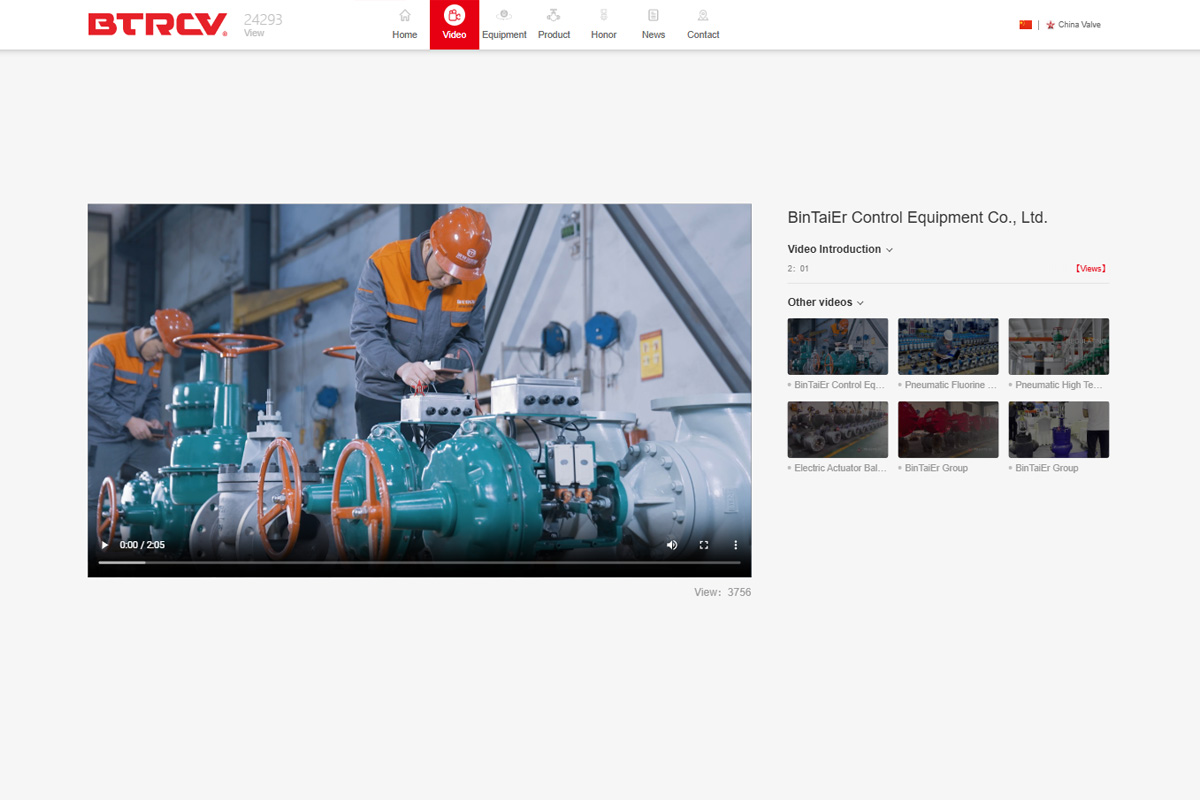Click the BTRCV logo
Image resolution: width=1200 pixels, height=800 pixels.
(x=157, y=25)
